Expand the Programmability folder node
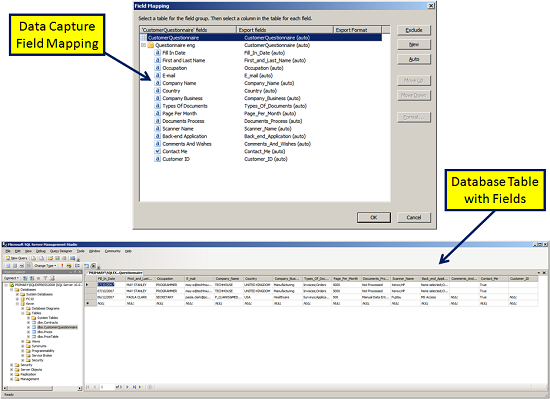 pyautogui.click(x=23, y=351)
